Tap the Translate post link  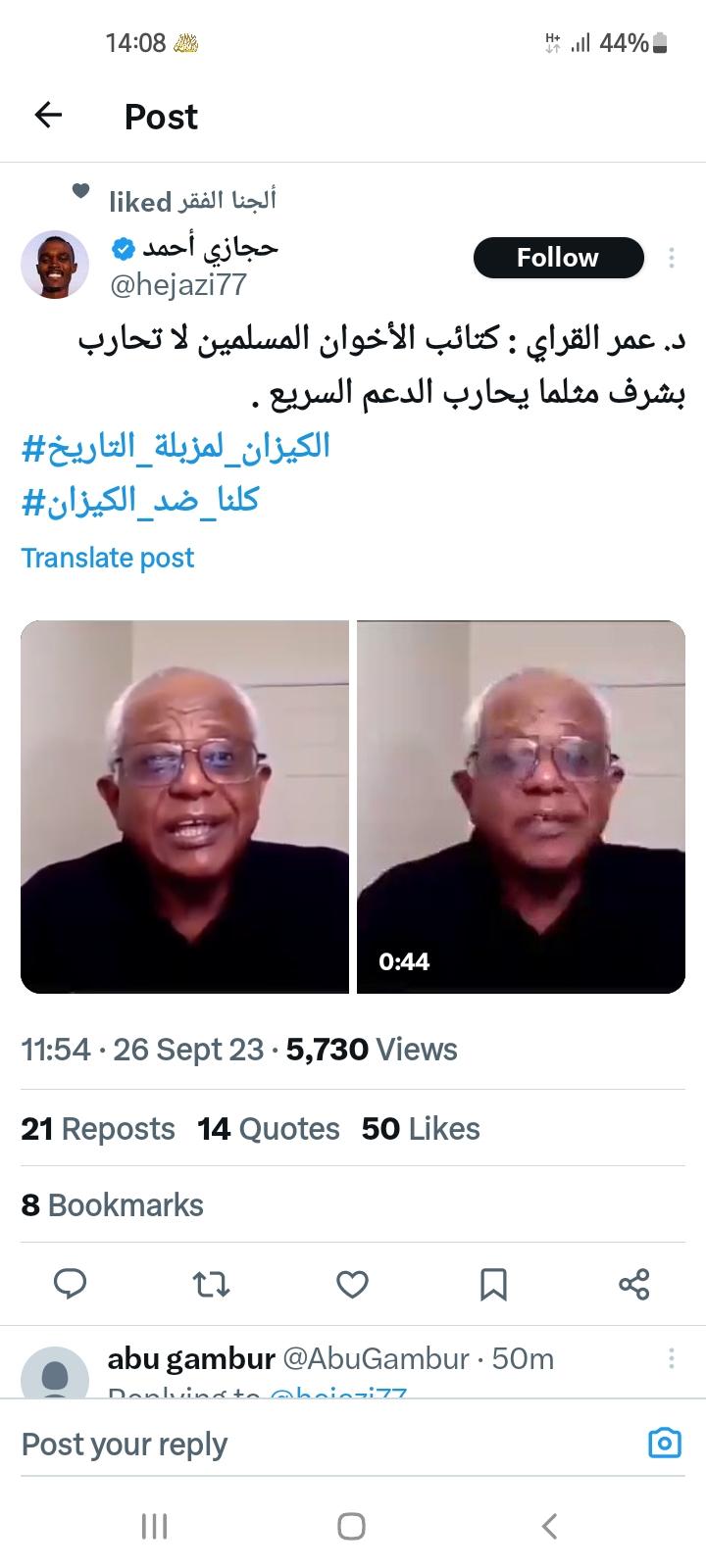pos(108,558)
